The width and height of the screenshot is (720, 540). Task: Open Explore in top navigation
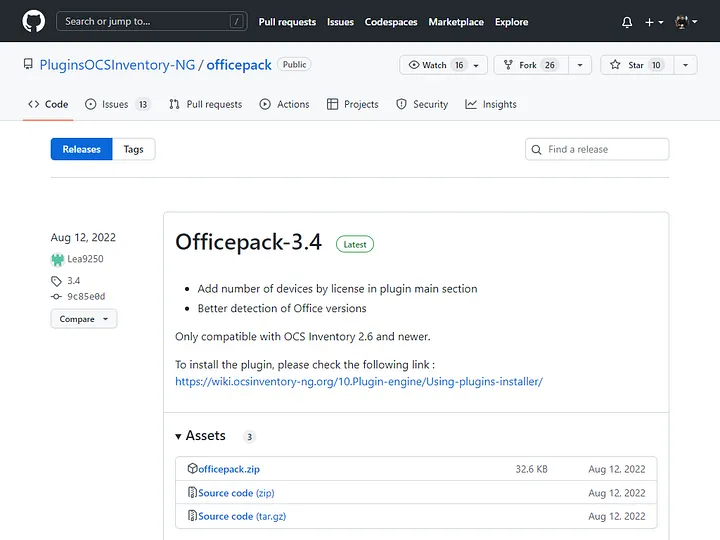pos(511,22)
